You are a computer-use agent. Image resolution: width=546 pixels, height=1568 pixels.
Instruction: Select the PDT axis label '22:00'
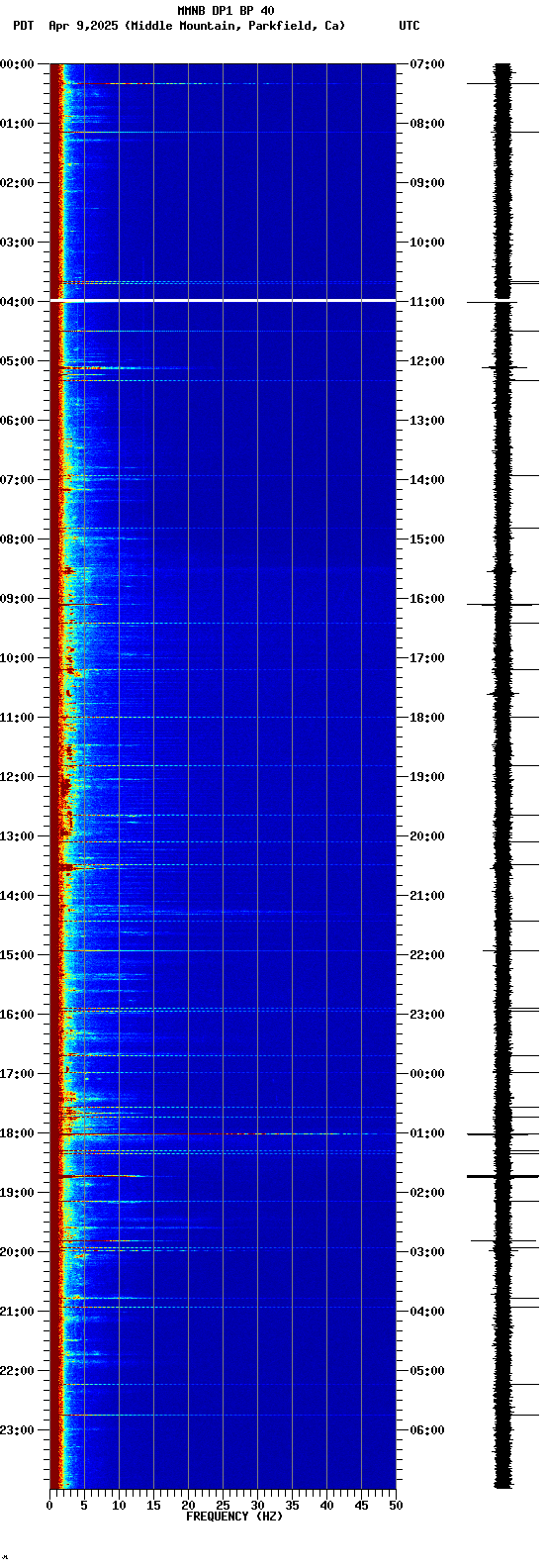click(17, 1371)
